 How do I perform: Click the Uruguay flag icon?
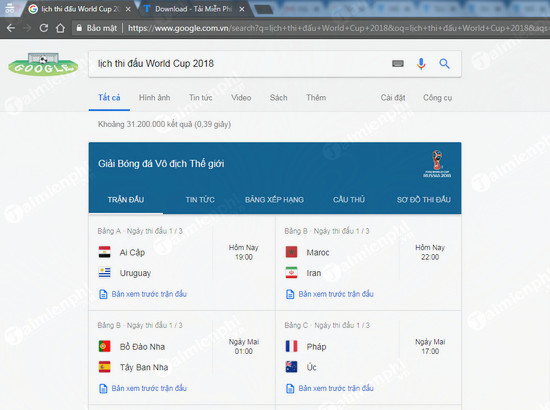[x=105, y=273]
